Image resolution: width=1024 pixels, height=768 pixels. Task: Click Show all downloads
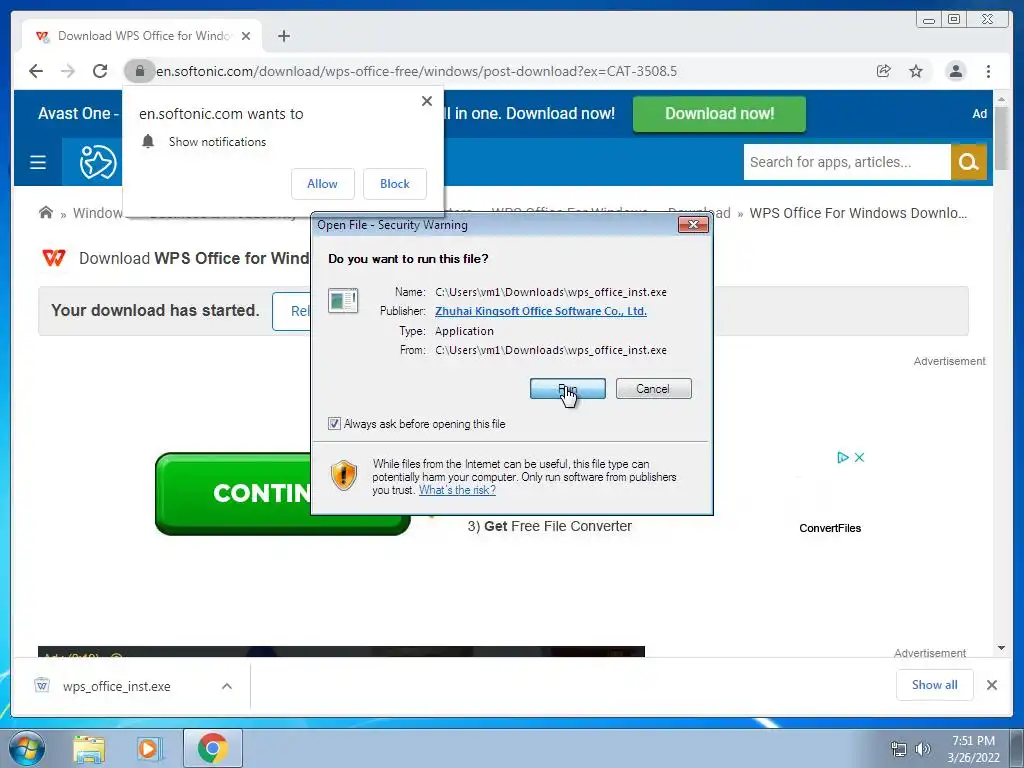(x=935, y=684)
